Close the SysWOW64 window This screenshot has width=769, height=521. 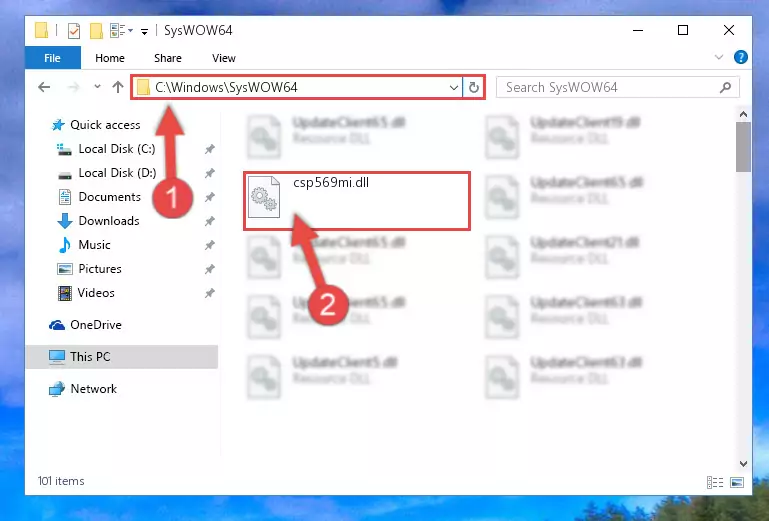729,30
